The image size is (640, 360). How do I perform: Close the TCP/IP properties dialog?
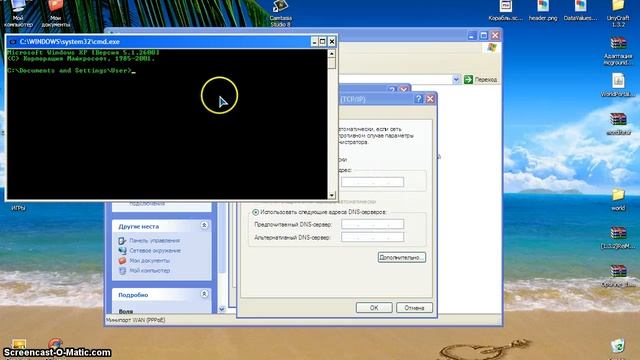coord(430,99)
